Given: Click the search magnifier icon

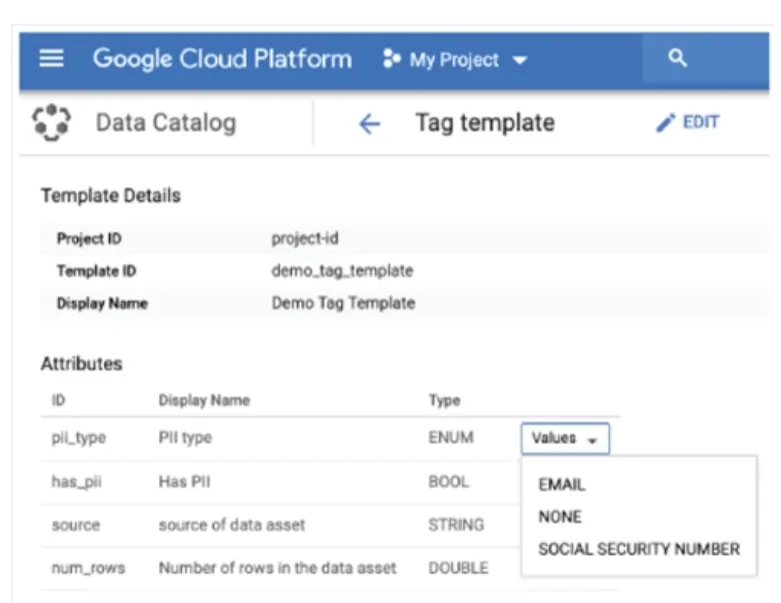Looking at the screenshot, I should tap(677, 59).
